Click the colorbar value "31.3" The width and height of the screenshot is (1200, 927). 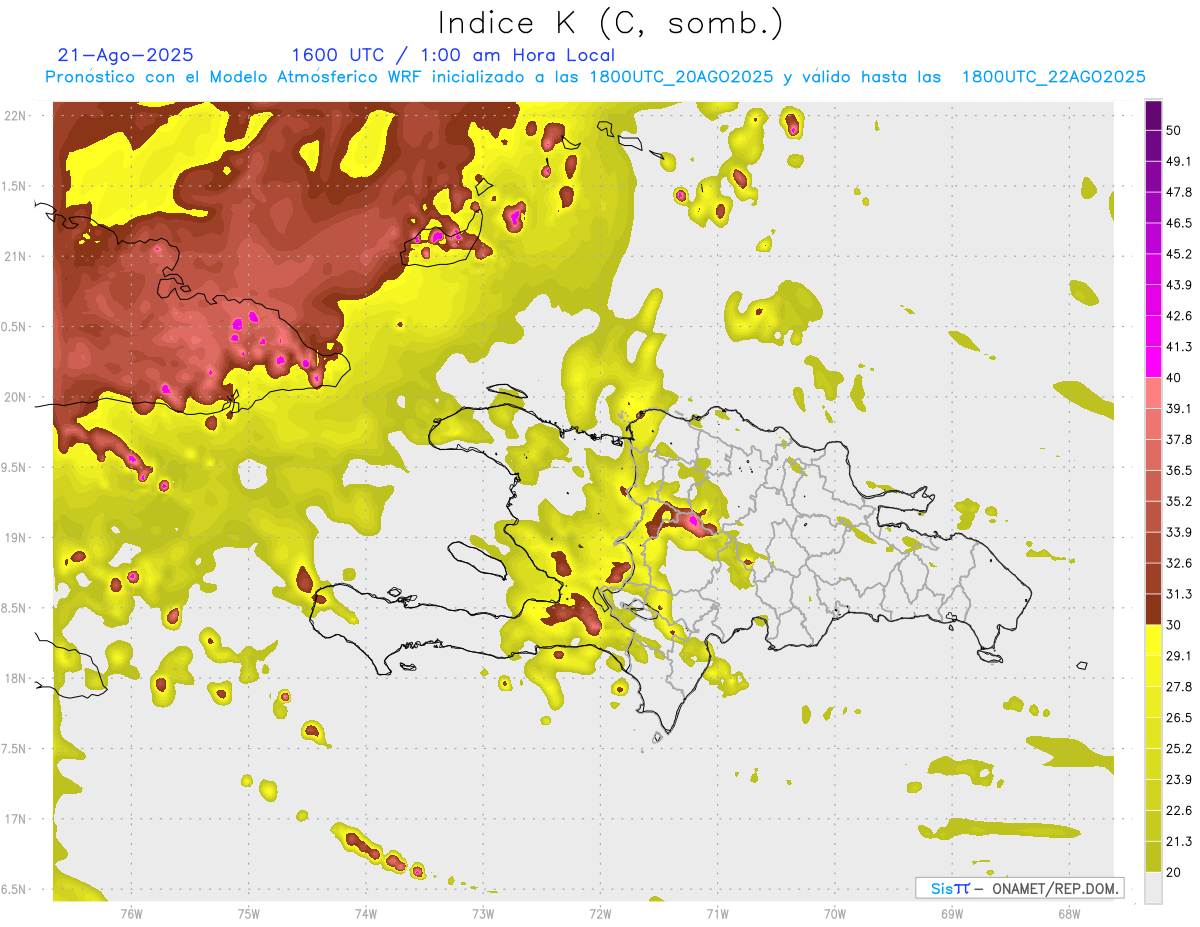pos(1179,594)
